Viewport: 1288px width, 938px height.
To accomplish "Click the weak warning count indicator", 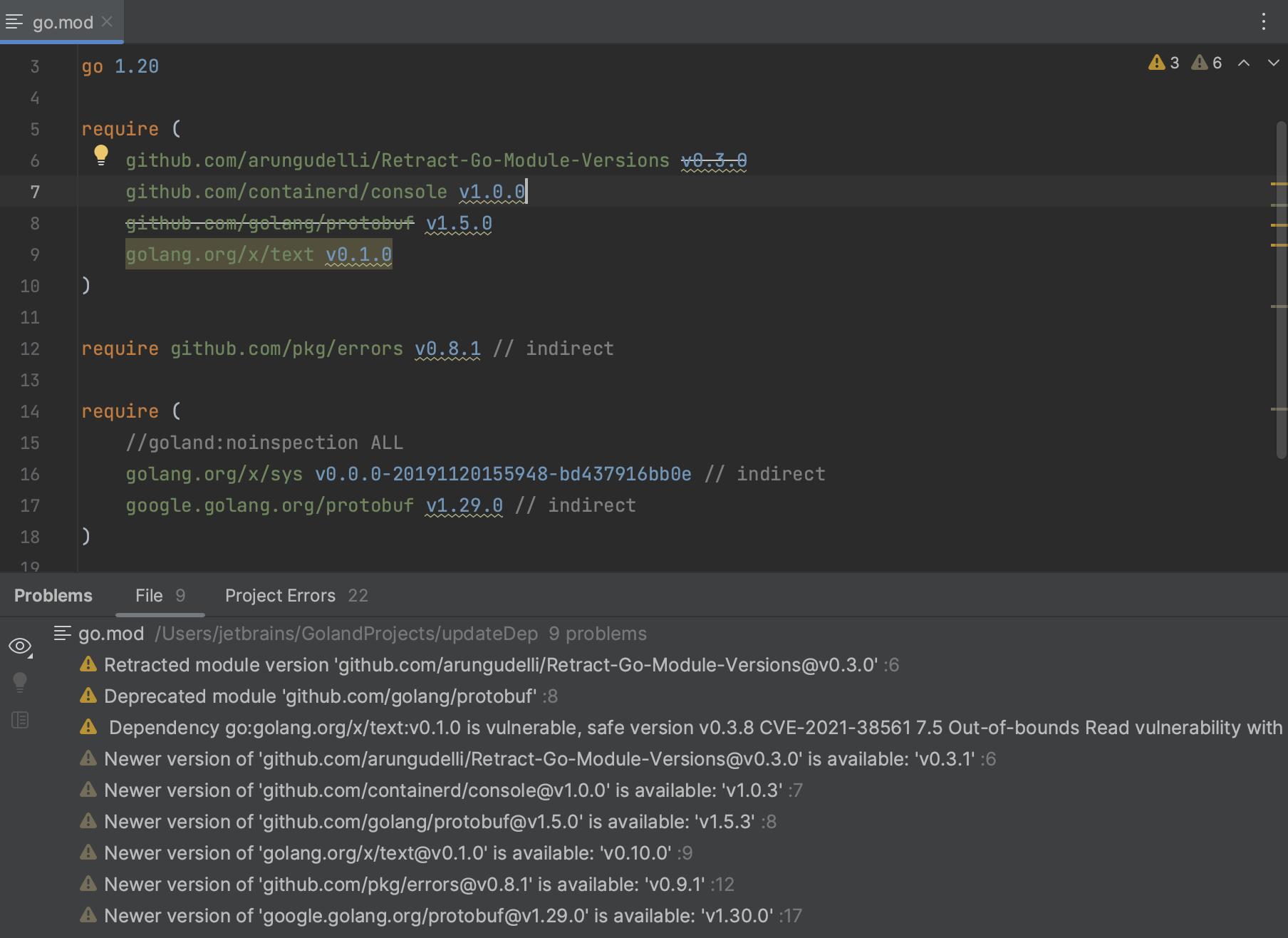I will [1207, 63].
